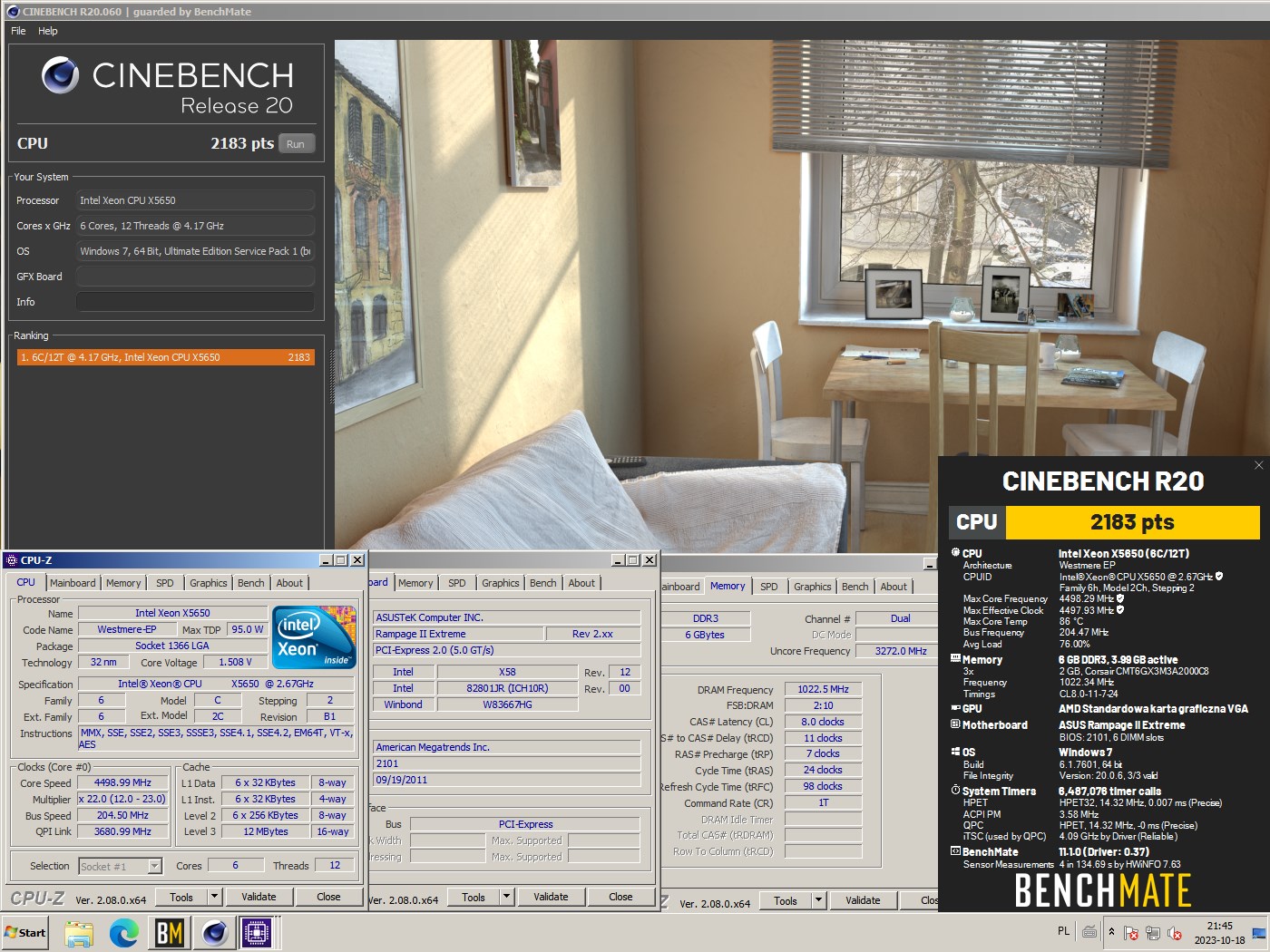Click the DRAM Frequency value 1022.5 MHz
This screenshot has height=952, width=1270.
pyautogui.click(x=823, y=689)
